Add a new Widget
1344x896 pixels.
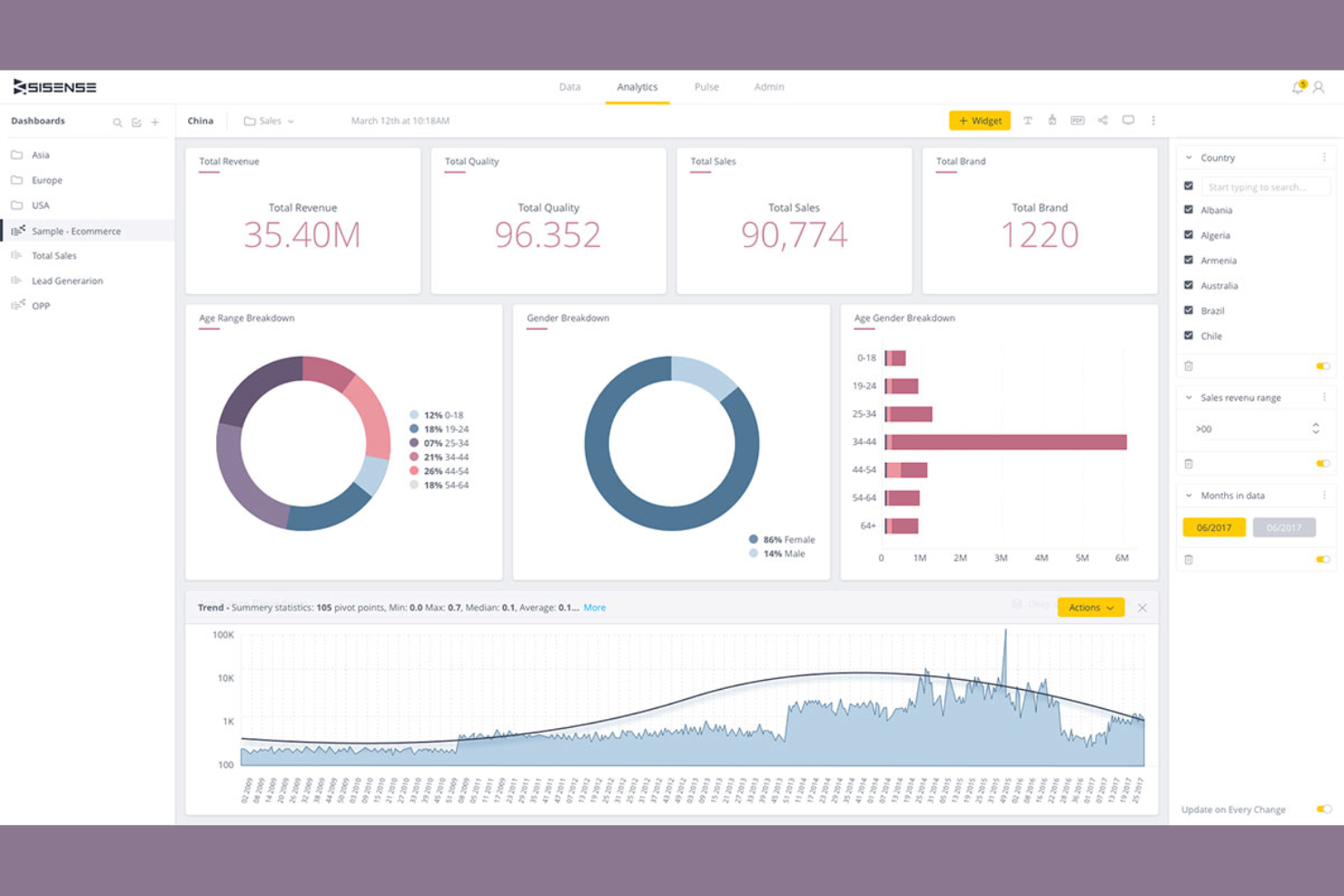[979, 120]
